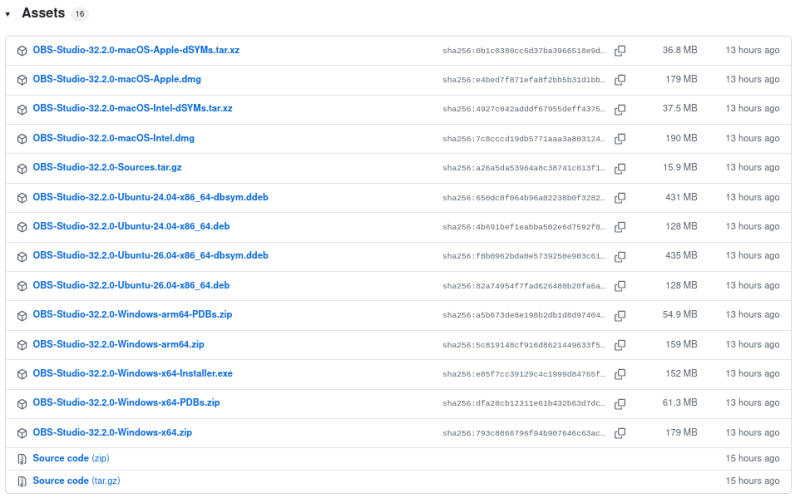Click sha256 hash starting e4bed7f871efa8f2
The height and width of the screenshot is (503, 800).
523,80
